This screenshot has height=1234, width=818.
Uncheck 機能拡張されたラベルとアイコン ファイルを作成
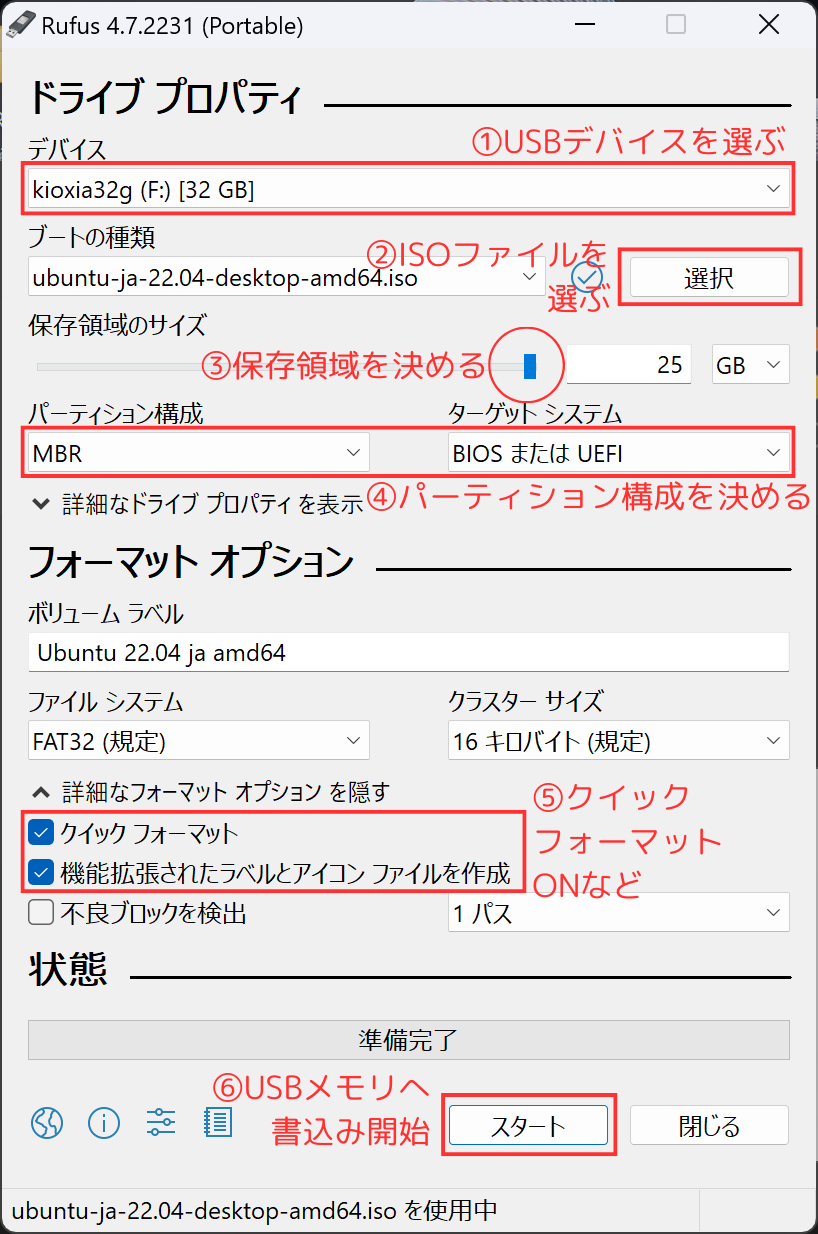pyautogui.click(x=41, y=873)
